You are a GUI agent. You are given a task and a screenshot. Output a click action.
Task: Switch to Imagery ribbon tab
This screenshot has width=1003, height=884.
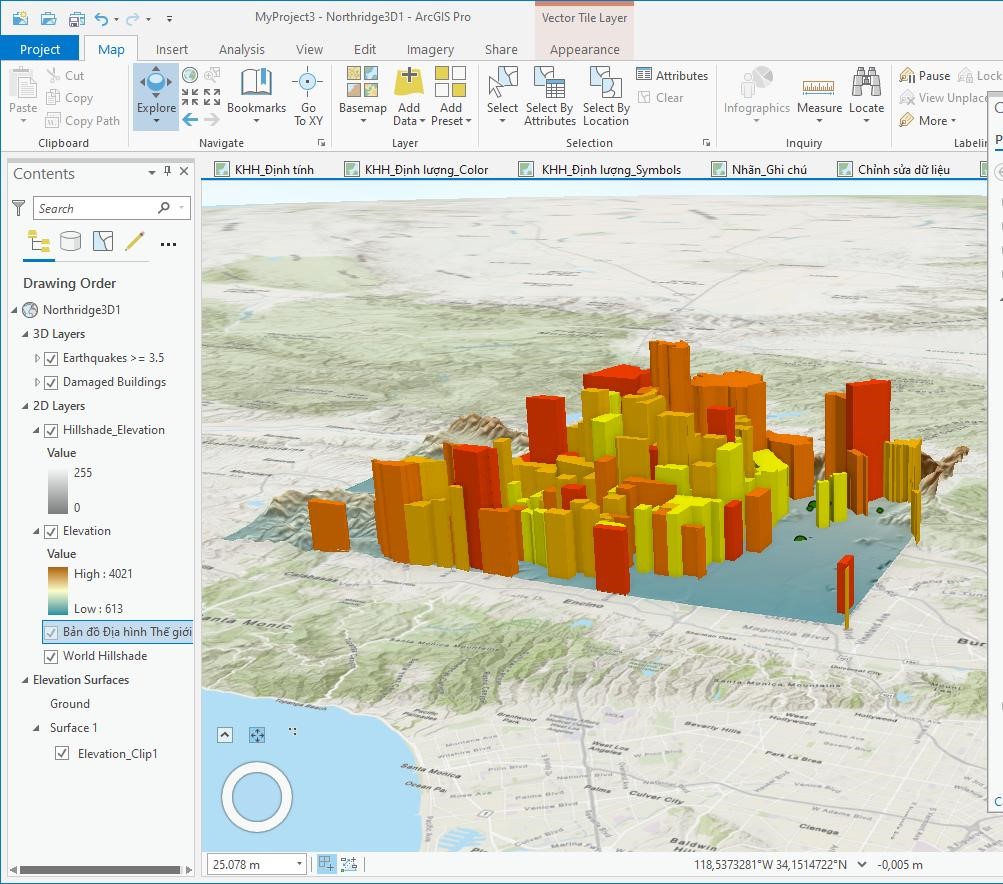point(430,49)
